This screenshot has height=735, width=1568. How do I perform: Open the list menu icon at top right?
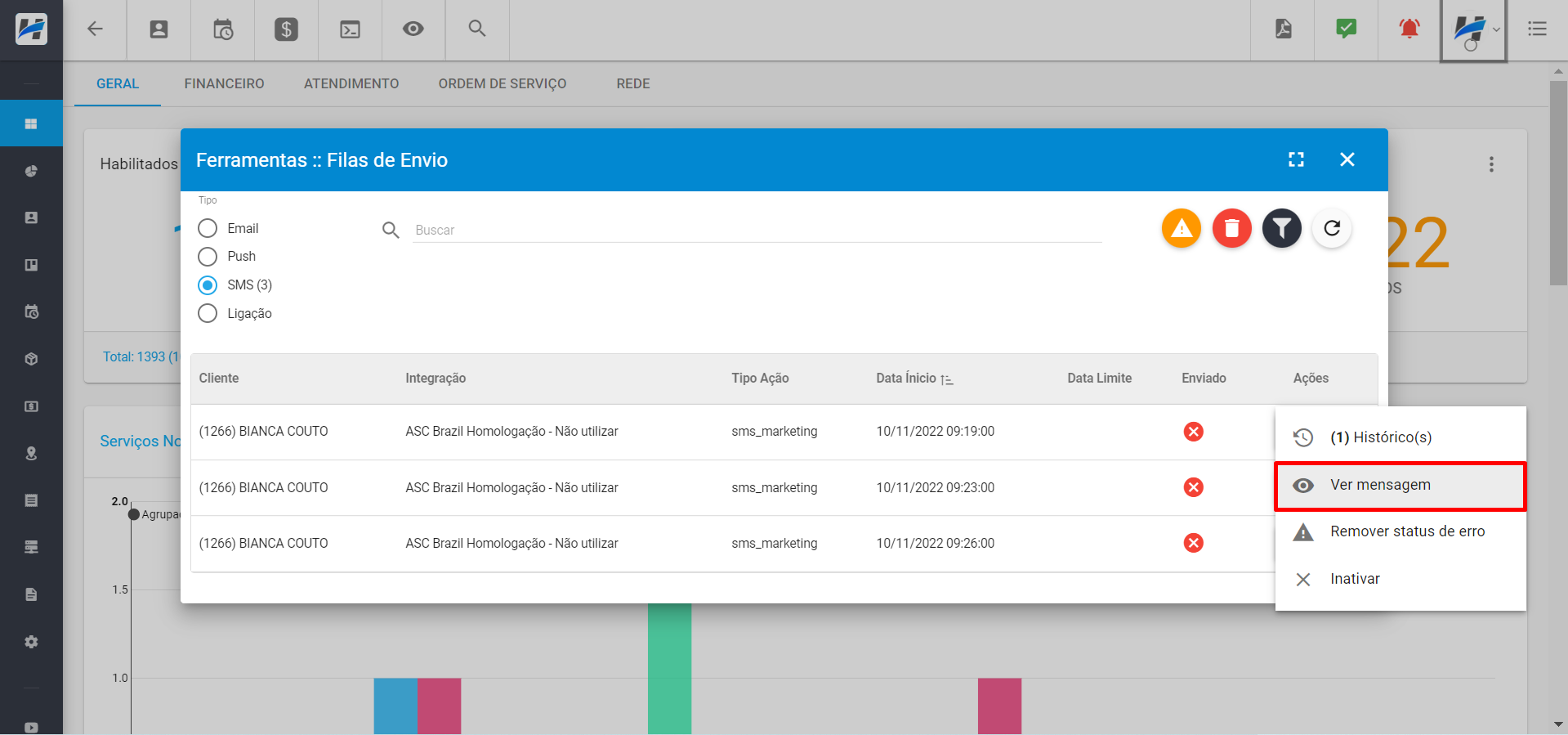point(1538,29)
